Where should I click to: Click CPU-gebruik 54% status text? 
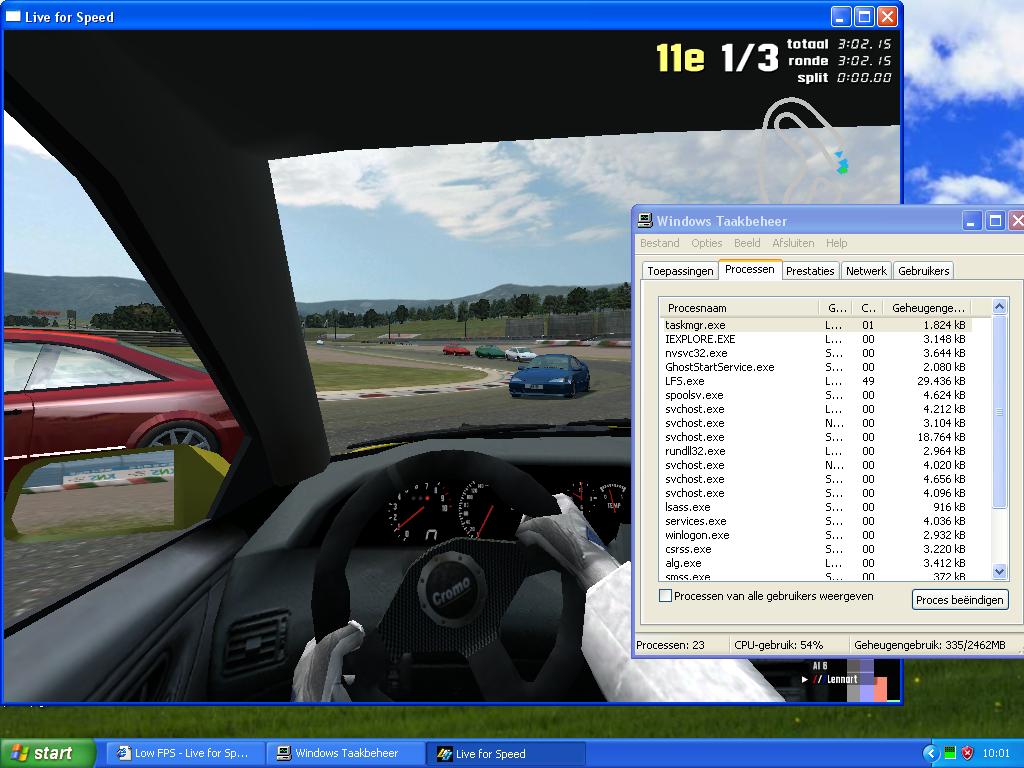coord(778,645)
